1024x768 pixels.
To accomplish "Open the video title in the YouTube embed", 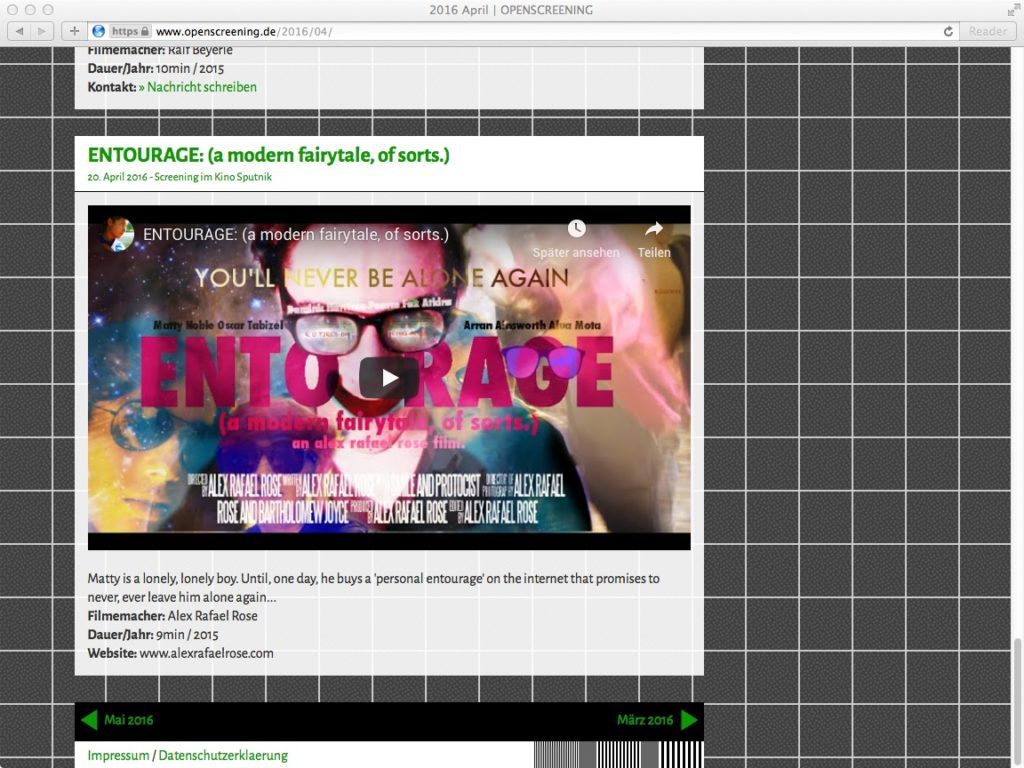I will [296, 234].
